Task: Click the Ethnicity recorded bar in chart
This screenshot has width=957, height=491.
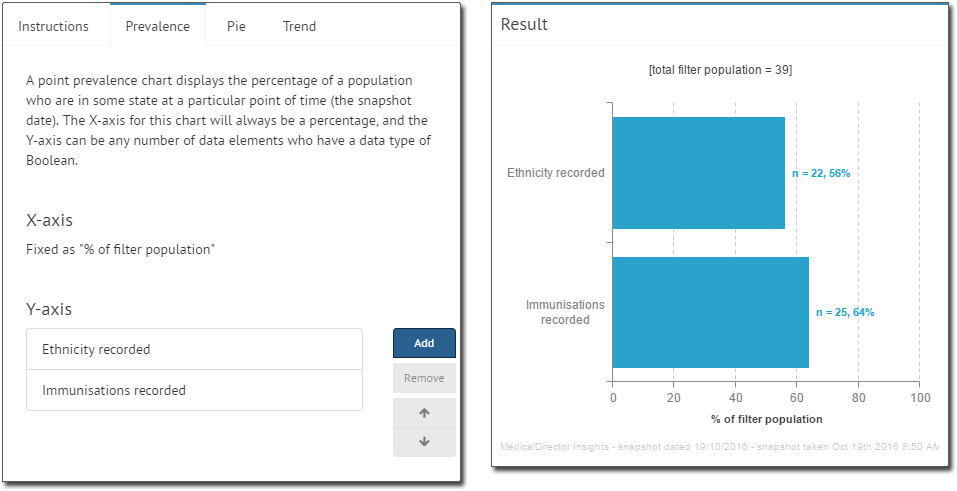Action: click(698, 173)
